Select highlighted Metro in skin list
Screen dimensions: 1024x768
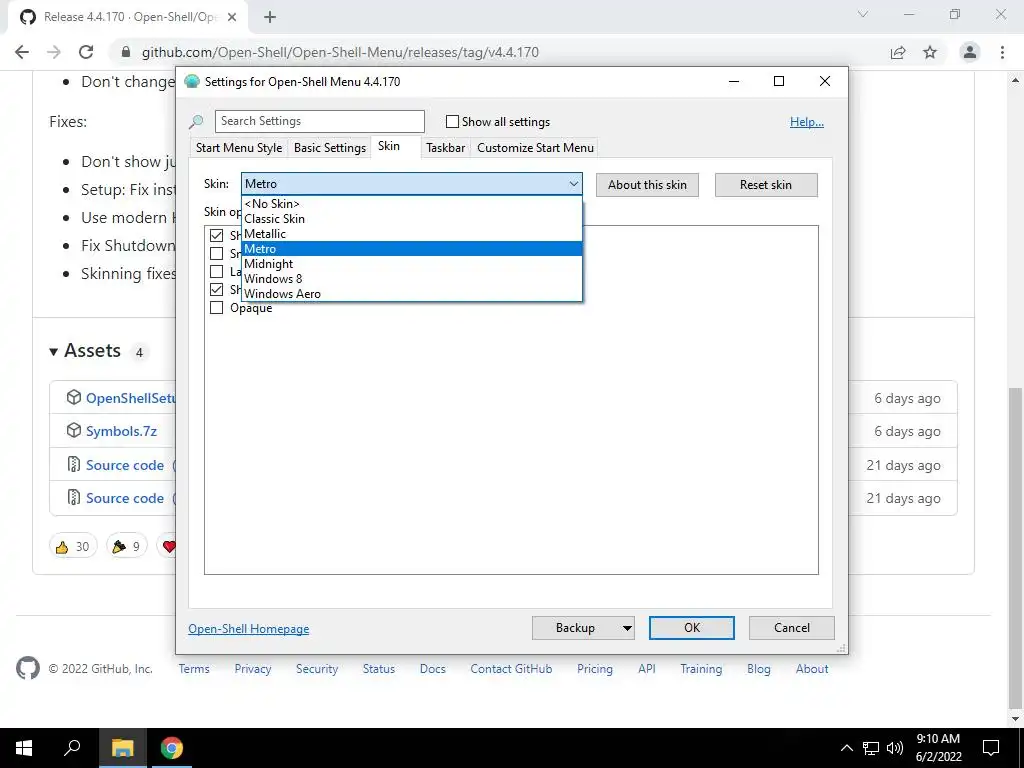point(411,249)
